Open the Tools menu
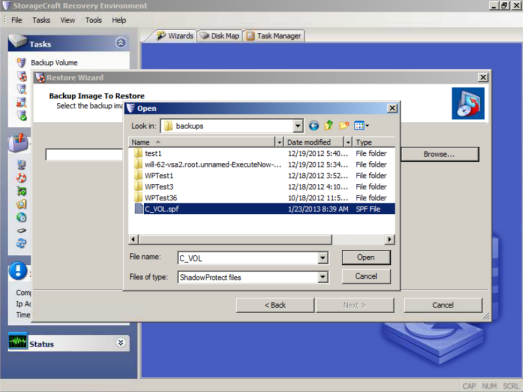Image resolution: width=523 pixels, height=392 pixels. (x=93, y=20)
